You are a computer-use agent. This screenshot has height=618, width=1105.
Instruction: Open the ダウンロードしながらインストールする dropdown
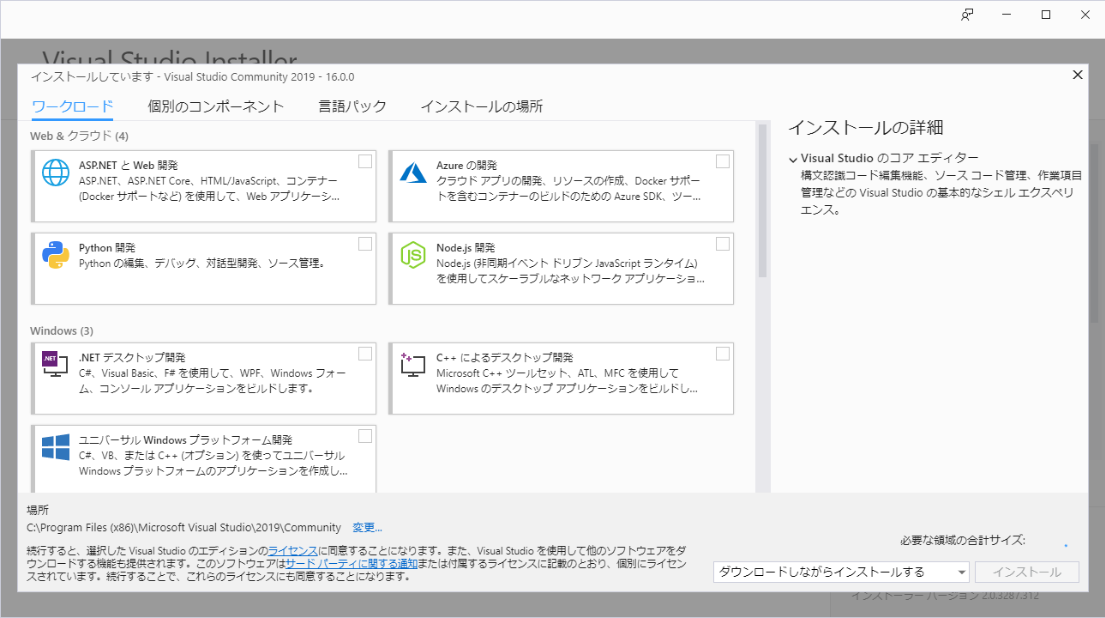point(840,571)
